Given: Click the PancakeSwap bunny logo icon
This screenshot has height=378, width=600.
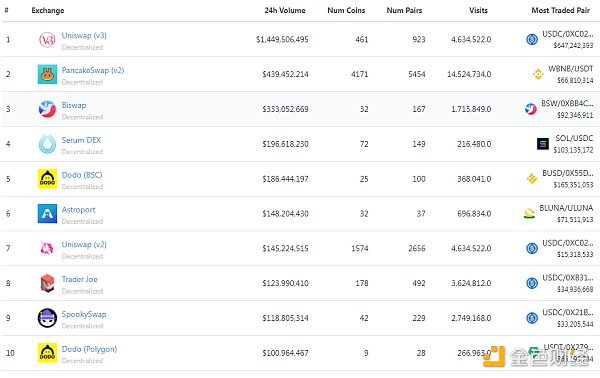Looking at the screenshot, I should 47,74.
